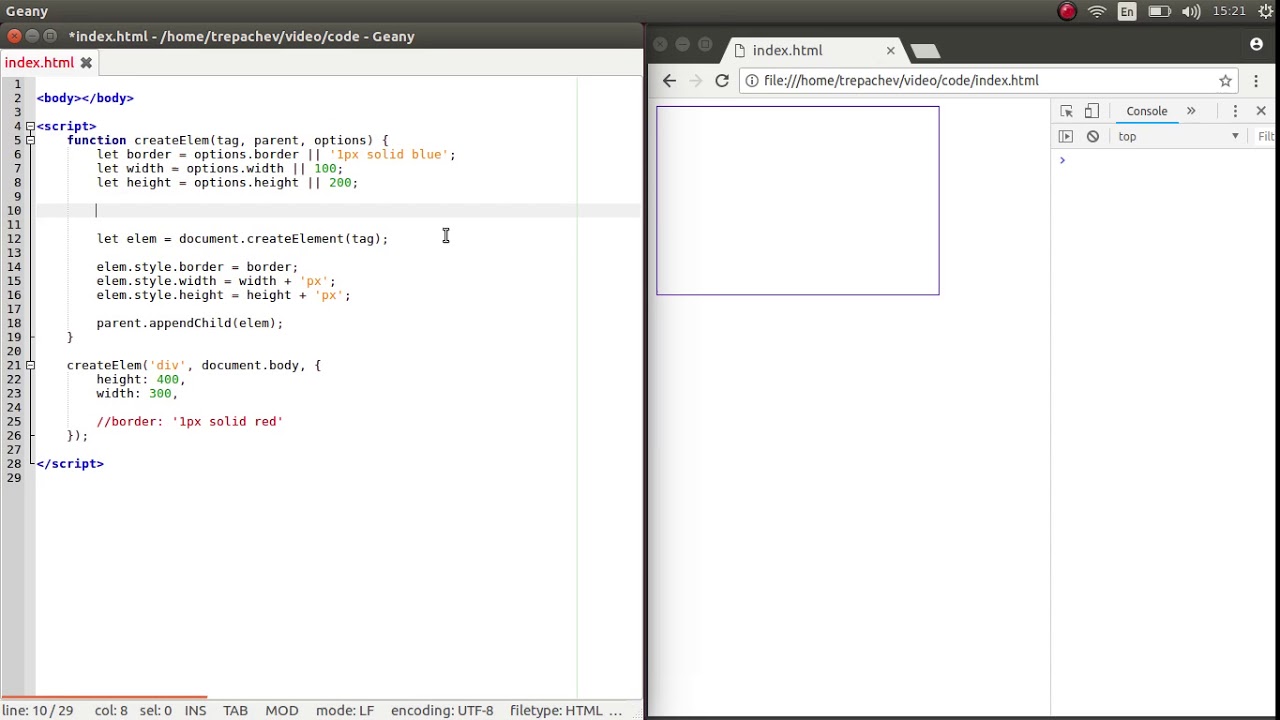The height and width of the screenshot is (720, 1280).
Task: Click 'mode: LF' in the status bar
Action: pos(345,710)
